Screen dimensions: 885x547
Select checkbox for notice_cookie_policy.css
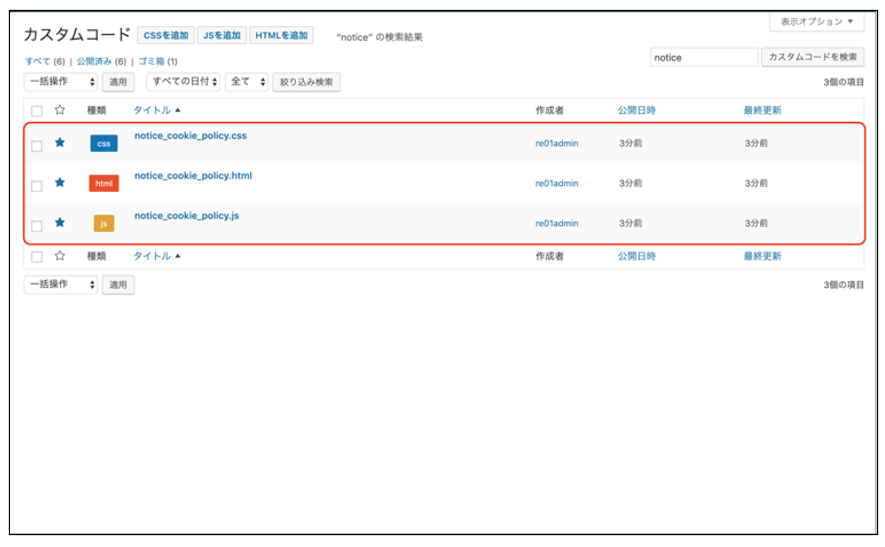[37, 146]
